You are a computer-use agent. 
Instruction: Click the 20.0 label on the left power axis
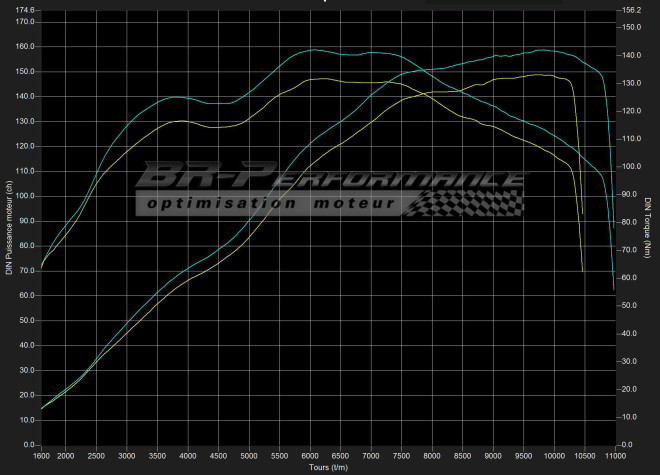point(28,395)
